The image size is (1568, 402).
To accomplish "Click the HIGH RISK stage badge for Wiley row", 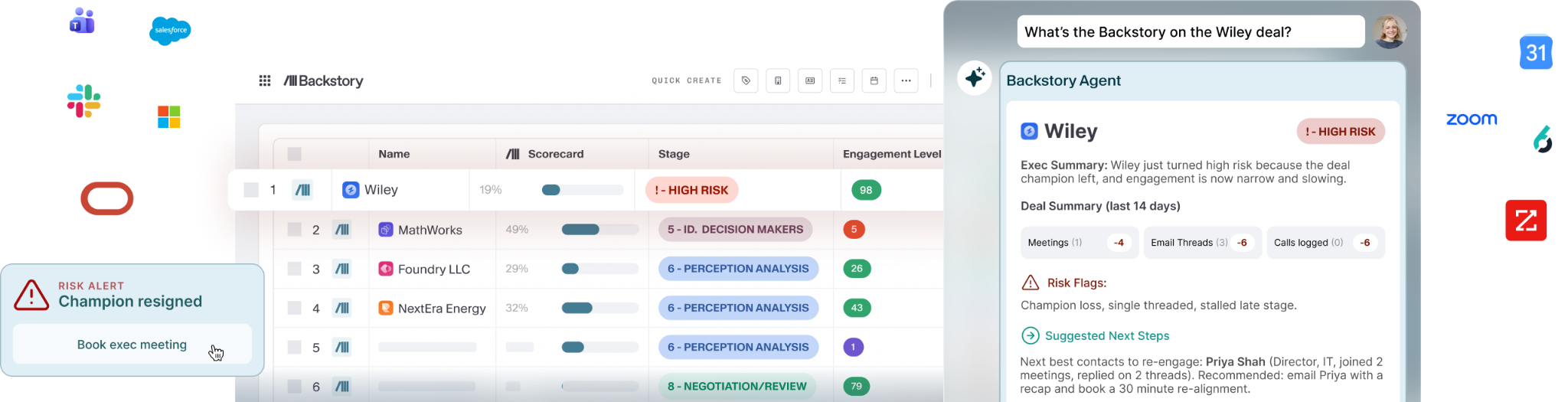I will point(691,190).
